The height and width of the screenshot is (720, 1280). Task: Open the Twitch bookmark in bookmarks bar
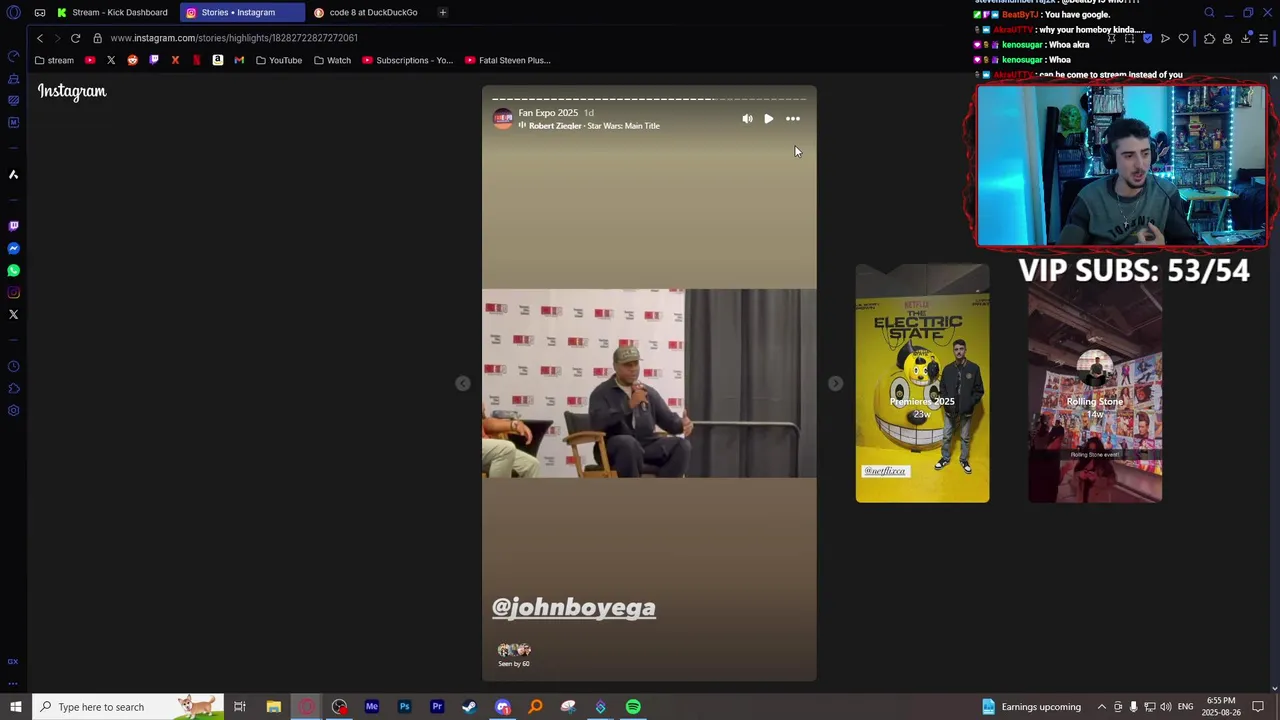tap(153, 60)
